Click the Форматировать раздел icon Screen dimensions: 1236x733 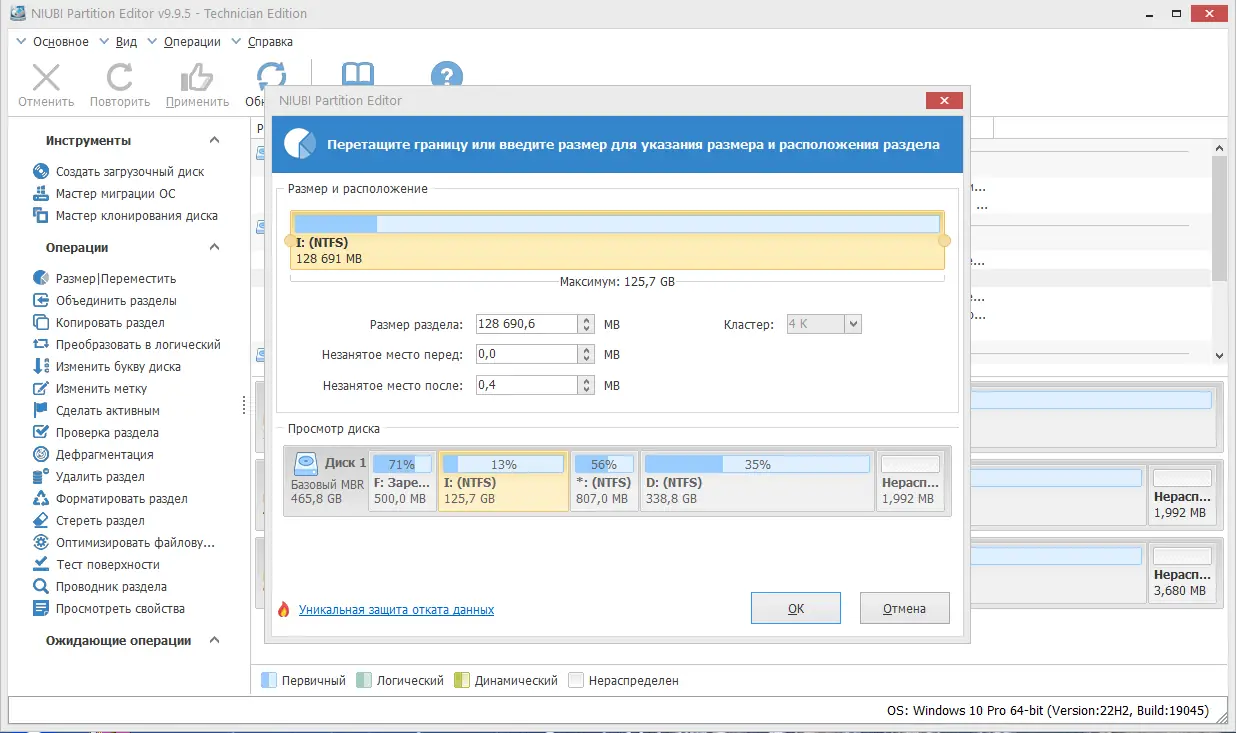pyautogui.click(x=41, y=499)
